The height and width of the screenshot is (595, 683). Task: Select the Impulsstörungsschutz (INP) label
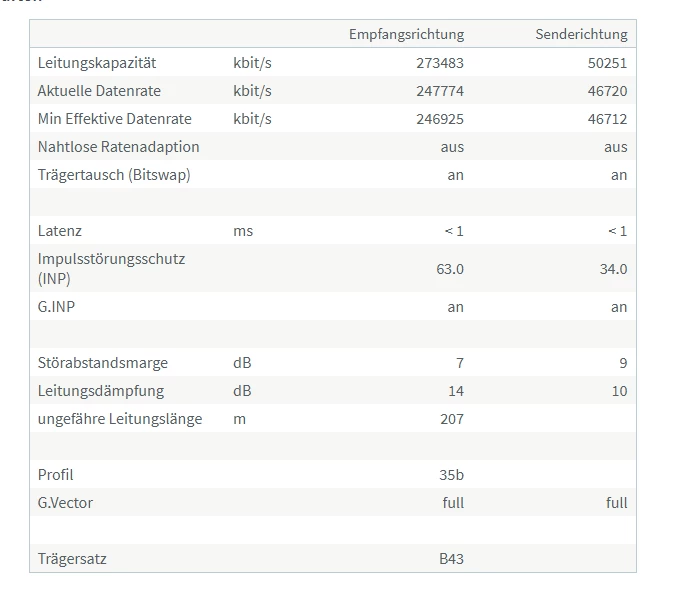click(x=112, y=268)
